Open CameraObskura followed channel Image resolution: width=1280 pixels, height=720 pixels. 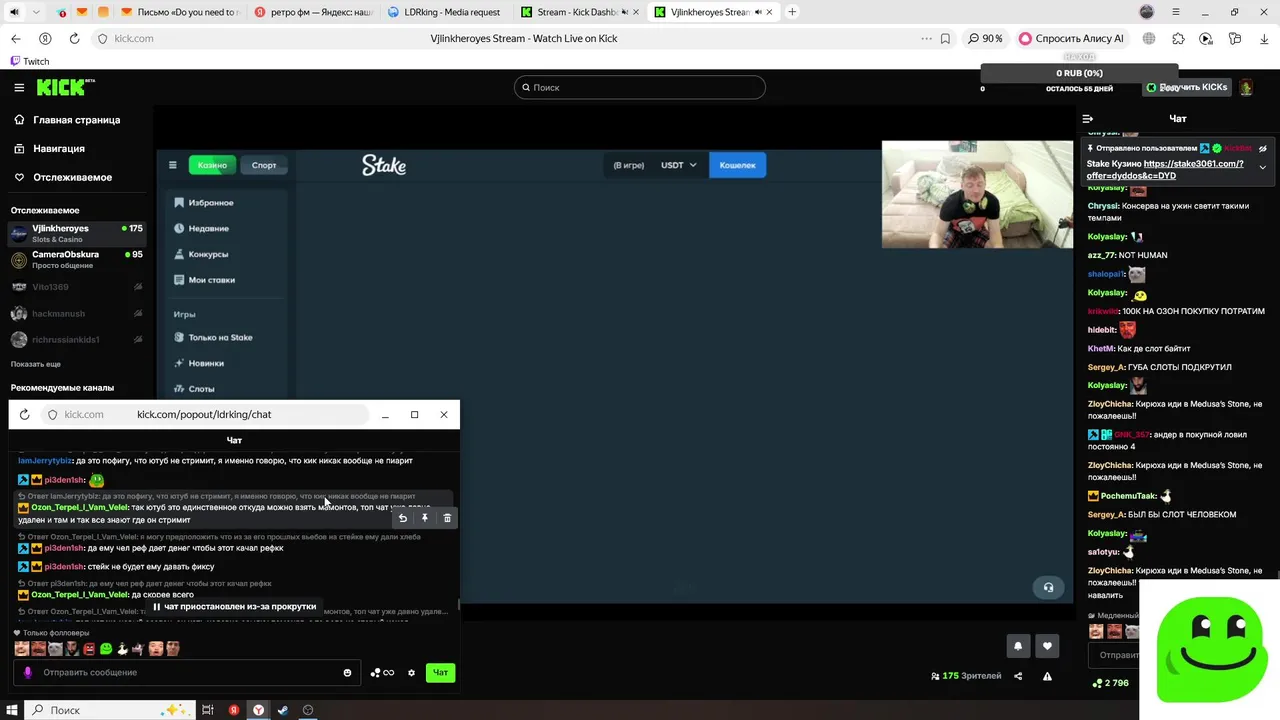click(77, 260)
